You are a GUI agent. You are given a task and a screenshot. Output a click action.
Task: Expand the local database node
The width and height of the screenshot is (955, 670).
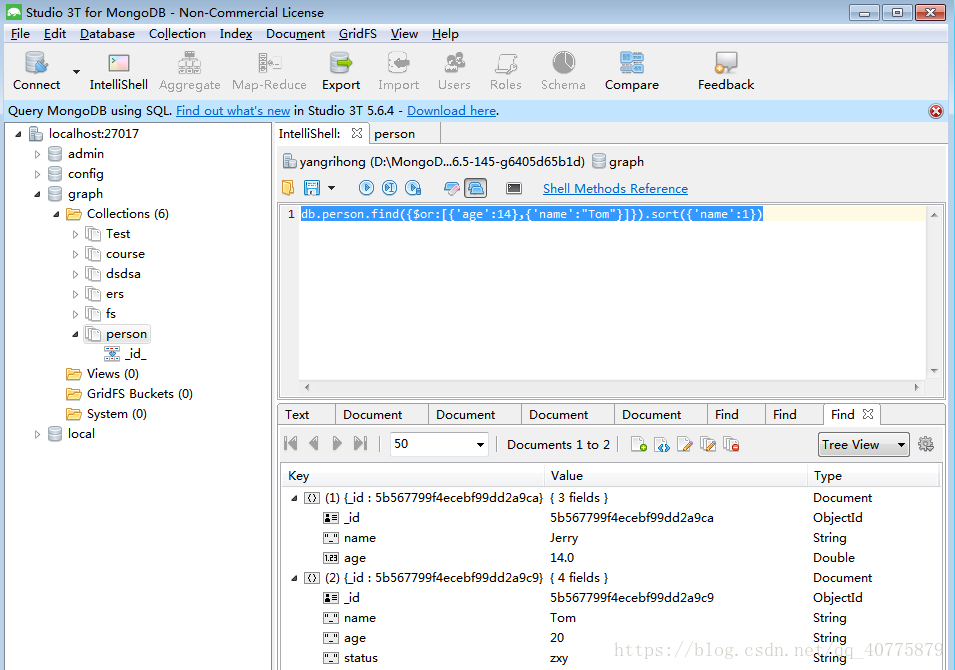click(37, 434)
